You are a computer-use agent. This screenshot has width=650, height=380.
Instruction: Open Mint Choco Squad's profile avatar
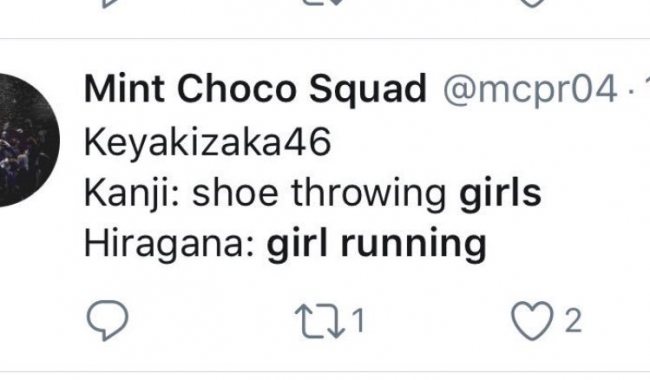(x=28, y=140)
